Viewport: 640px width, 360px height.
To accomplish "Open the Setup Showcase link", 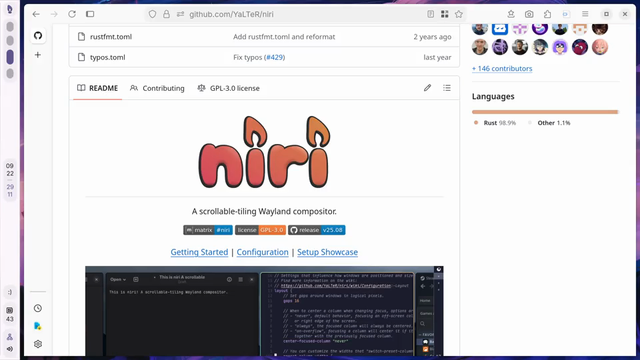I will click(327, 252).
